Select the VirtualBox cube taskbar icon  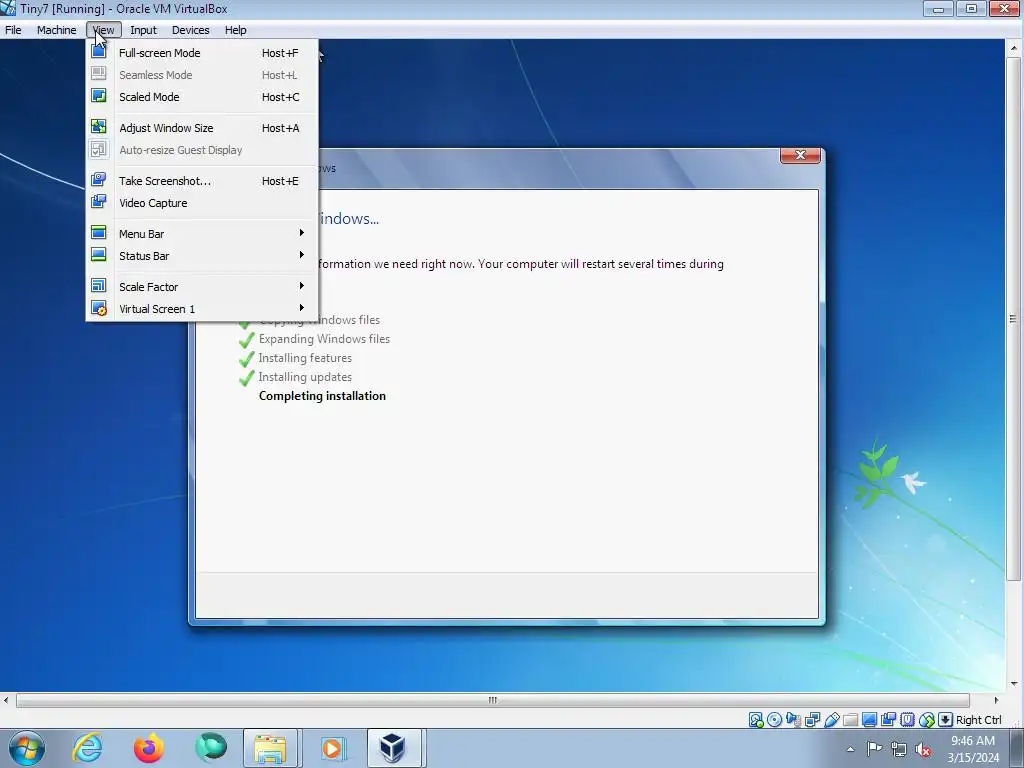pos(394,748)
